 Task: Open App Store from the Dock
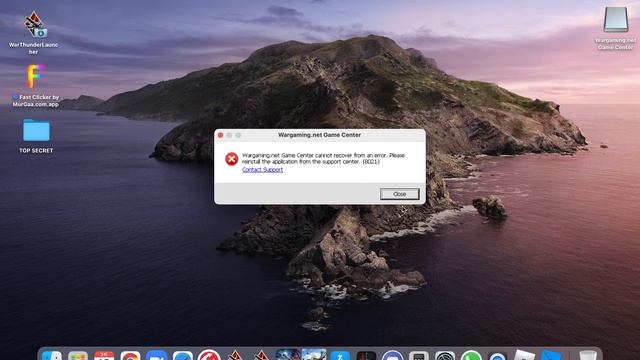(x=340, y=356)
